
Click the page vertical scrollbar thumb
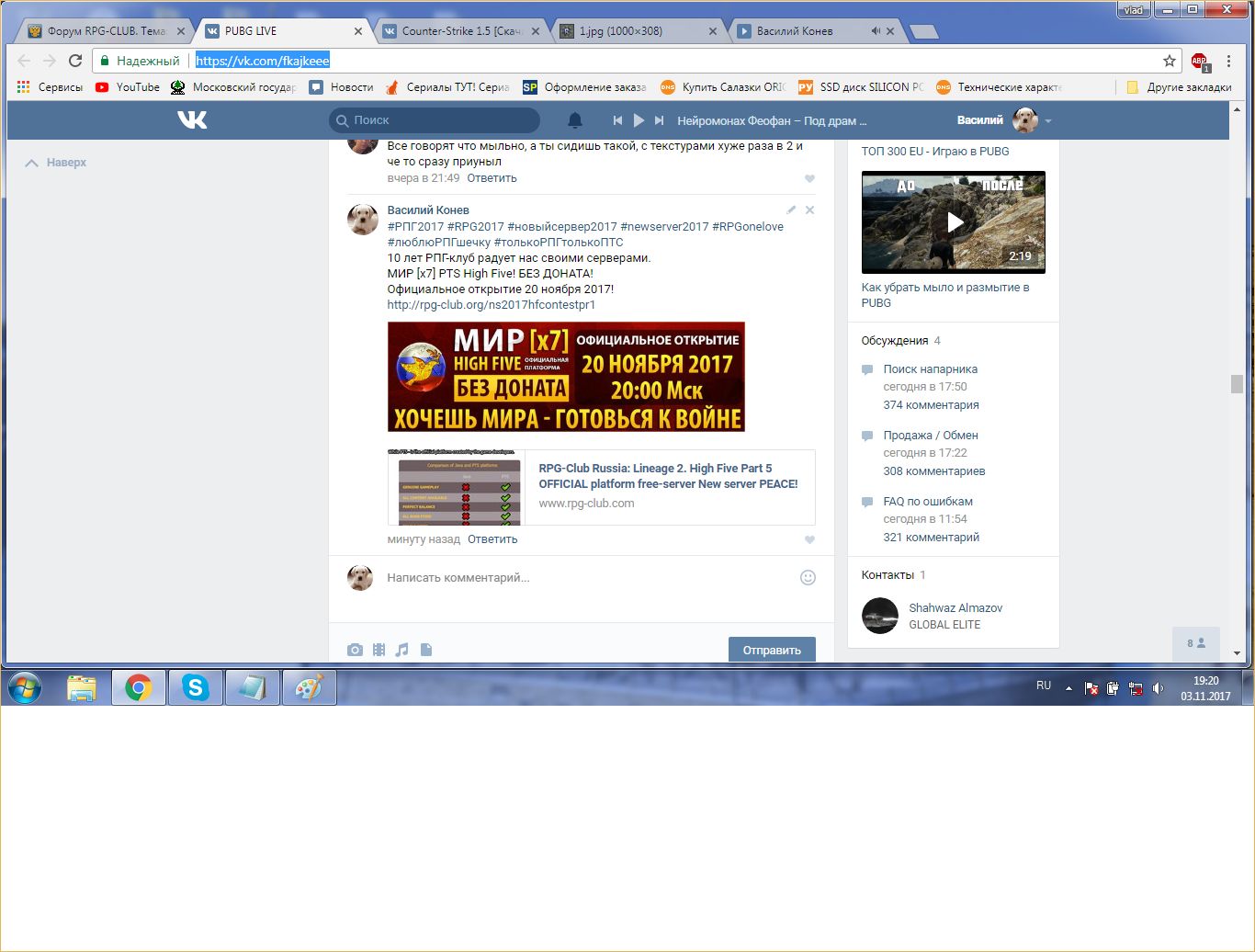[1237, 384]
